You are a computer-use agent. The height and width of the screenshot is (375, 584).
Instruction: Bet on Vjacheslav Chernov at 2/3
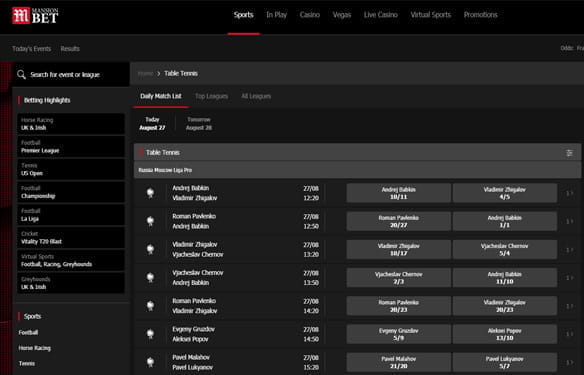coord(399,278)
